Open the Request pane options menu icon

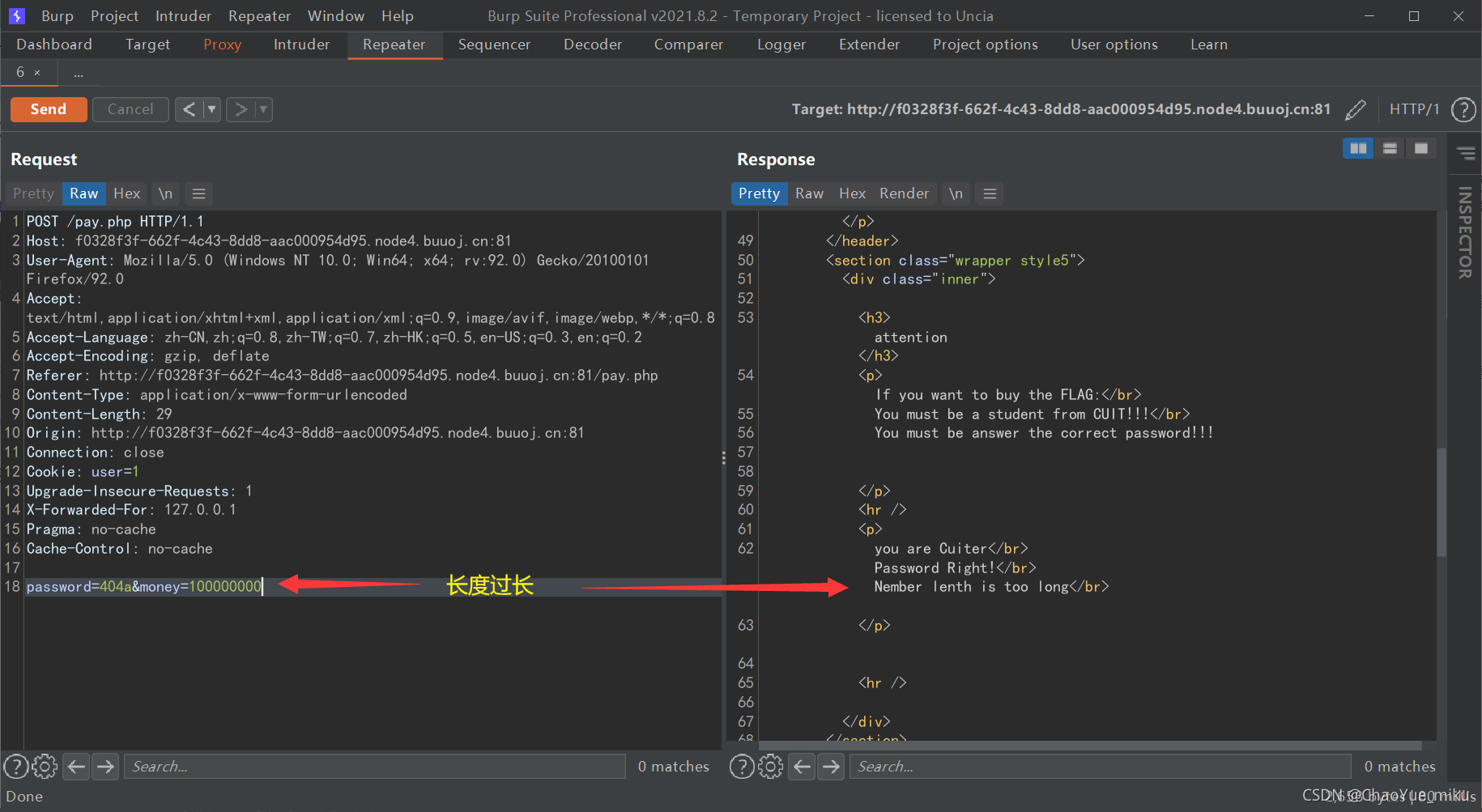tap(198, 193)
